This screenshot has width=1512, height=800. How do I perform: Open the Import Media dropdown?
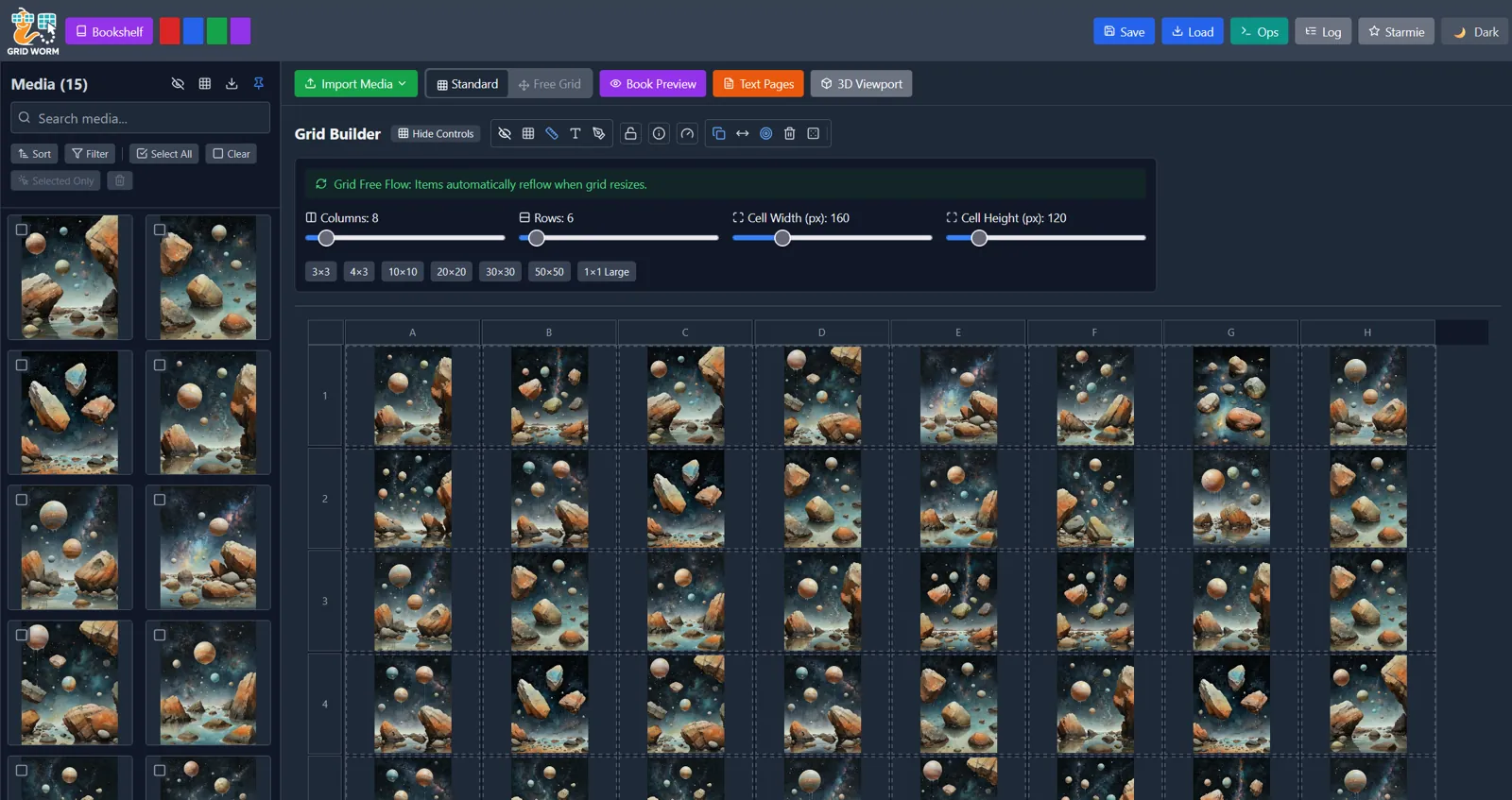click(x=356, y=84)
